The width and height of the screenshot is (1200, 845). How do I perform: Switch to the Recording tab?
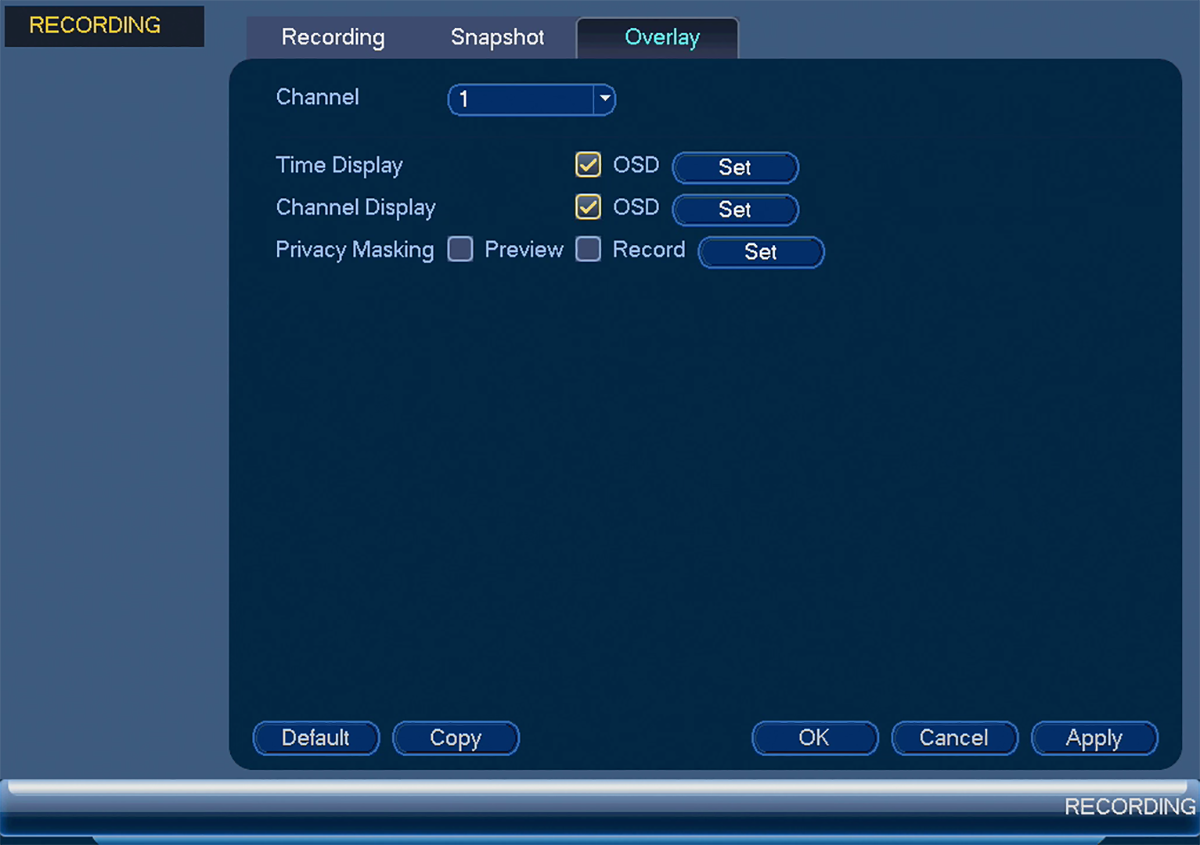point(333,38)
